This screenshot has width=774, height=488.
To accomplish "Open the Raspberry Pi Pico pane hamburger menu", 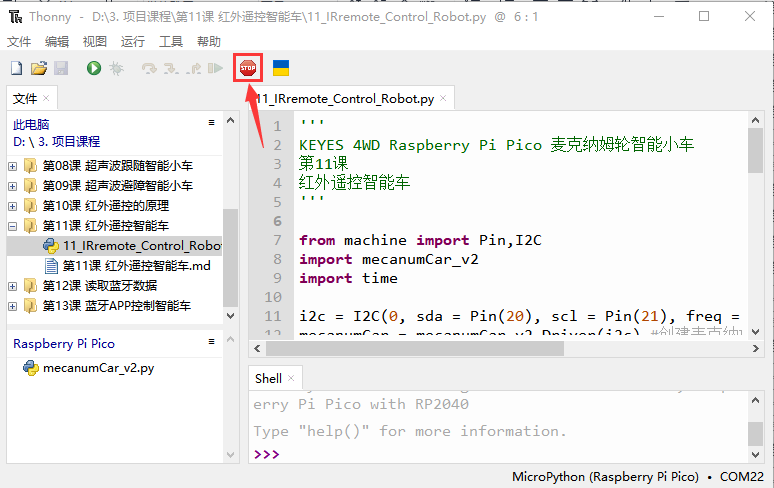I will [x=211, y=341].
